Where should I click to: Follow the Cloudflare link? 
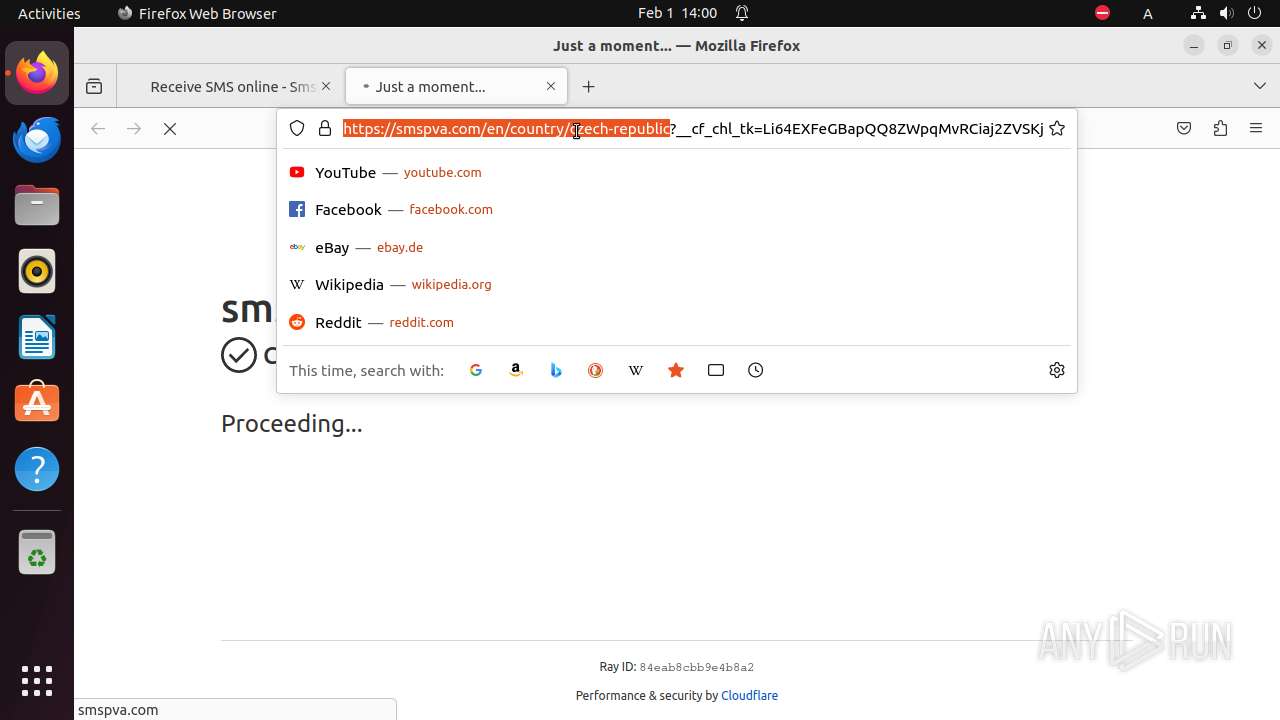coord(750,696)
